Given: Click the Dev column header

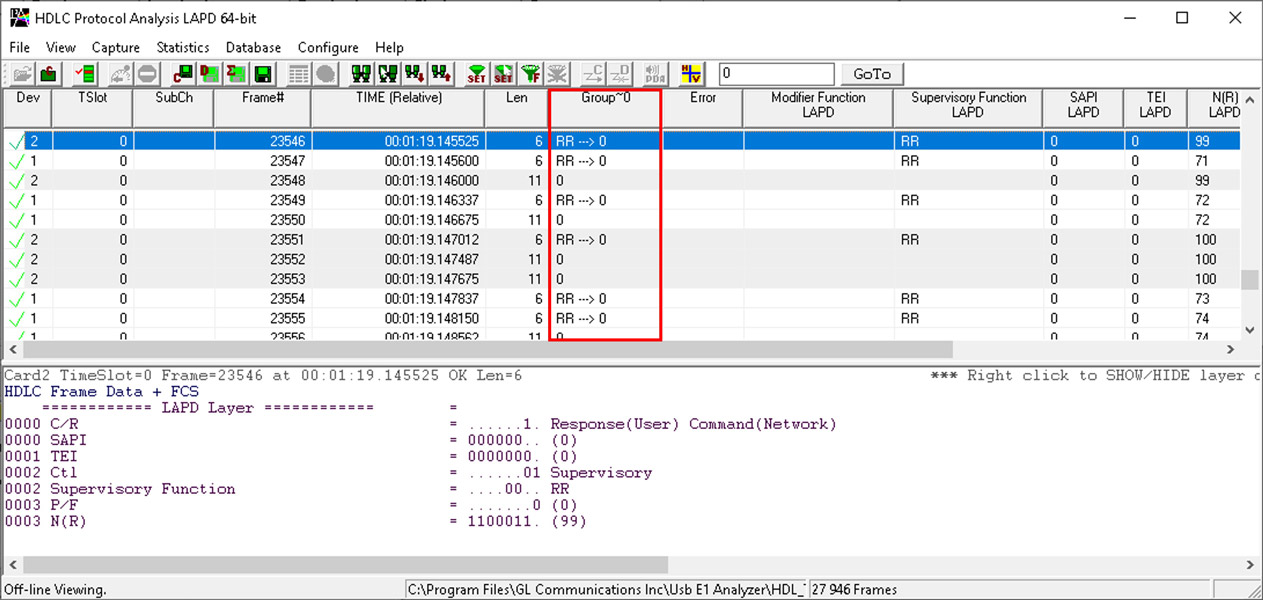Looking at the screenshot, I should tap(27, 108).
